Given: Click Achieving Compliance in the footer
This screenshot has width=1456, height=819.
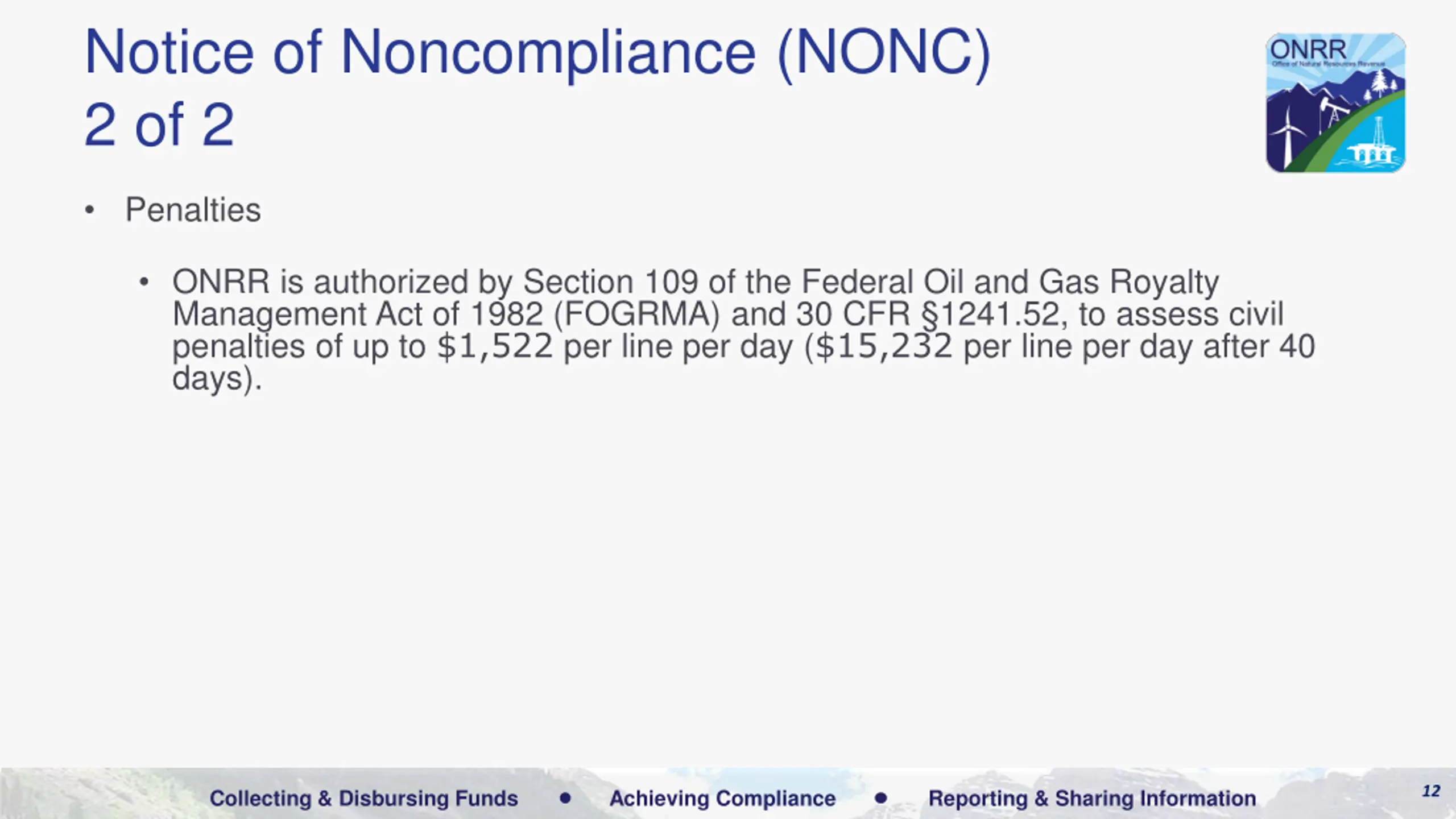Looking at the screenshot, I should coord(723,799).
